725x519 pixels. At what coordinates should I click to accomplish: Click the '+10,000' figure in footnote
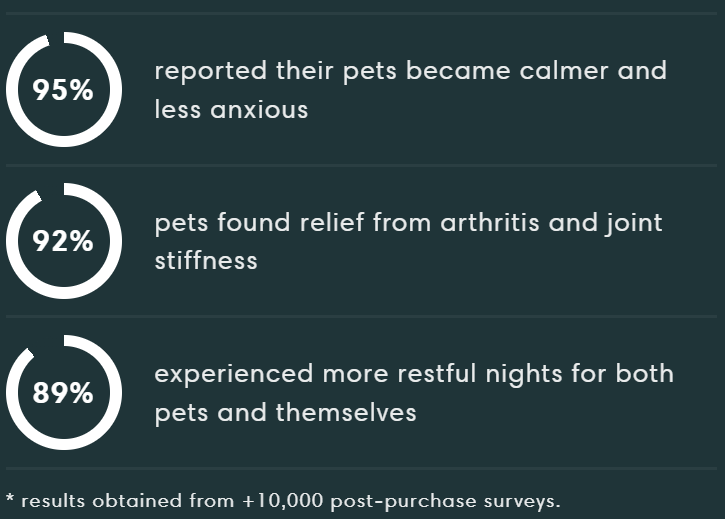[x=282, y=501]
